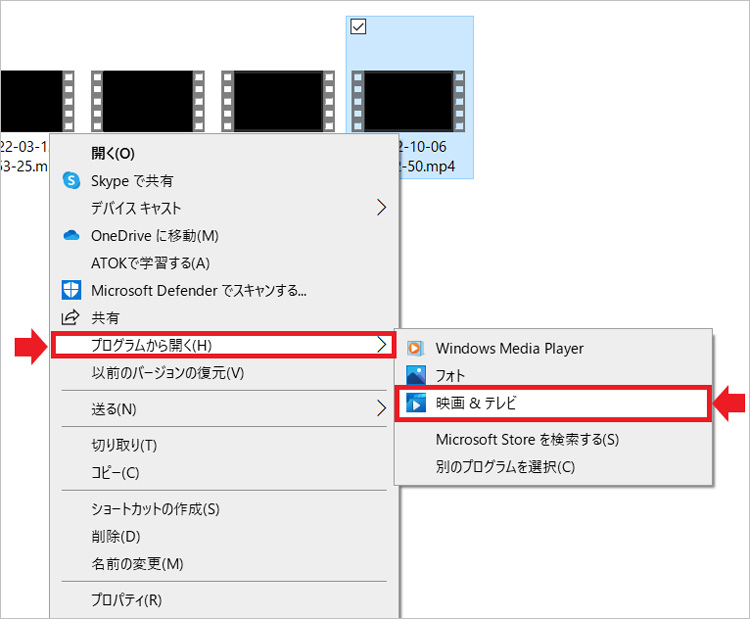Choose コピー(C) menu entry
The image size is (750, 619).
point(225,473)
